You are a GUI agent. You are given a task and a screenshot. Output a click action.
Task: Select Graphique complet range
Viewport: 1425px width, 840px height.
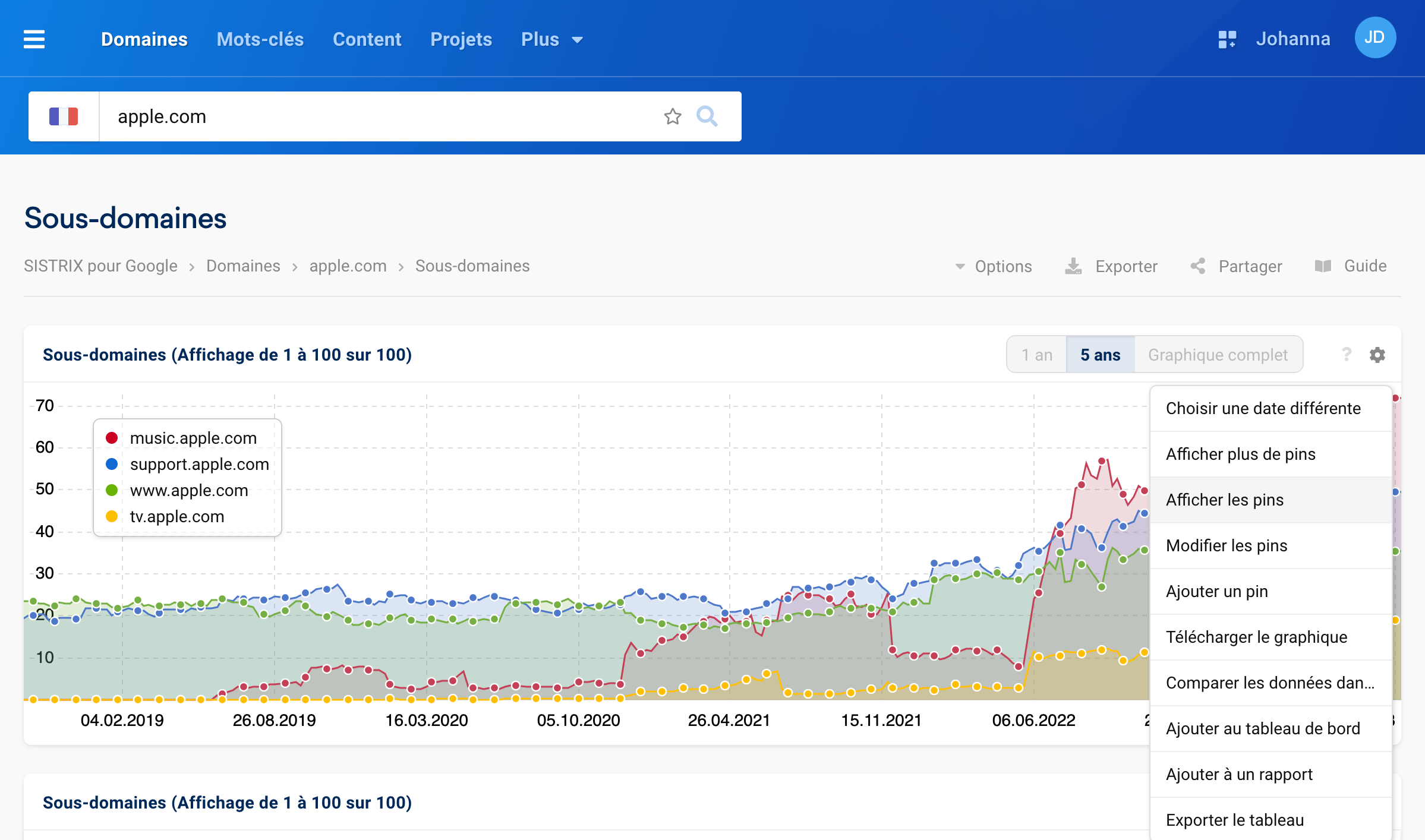1218,355
